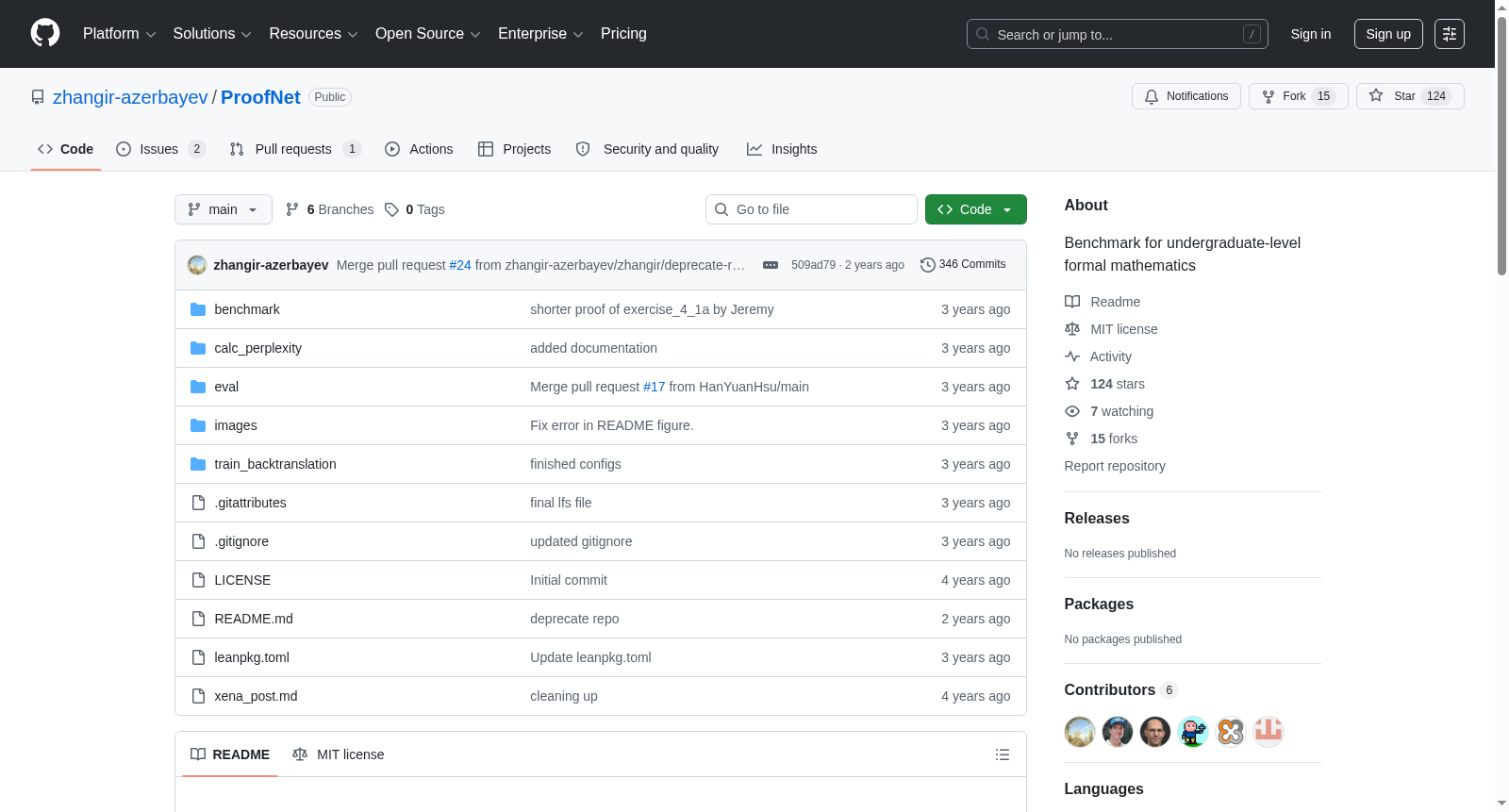This screenshot has width=1509, height=812.
Task: Click commit hash 509ad79
Action: click(x=813, y=265)
